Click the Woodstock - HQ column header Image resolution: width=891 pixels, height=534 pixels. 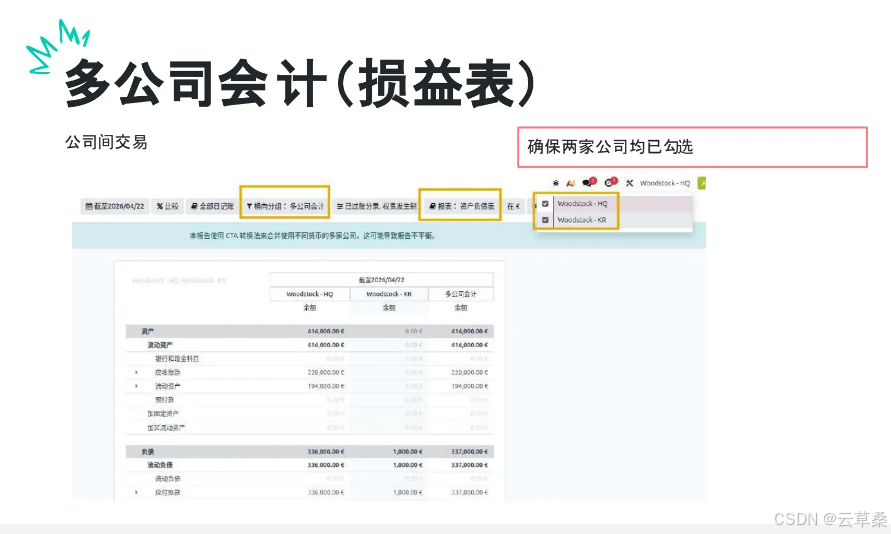(x=310, y=294)
